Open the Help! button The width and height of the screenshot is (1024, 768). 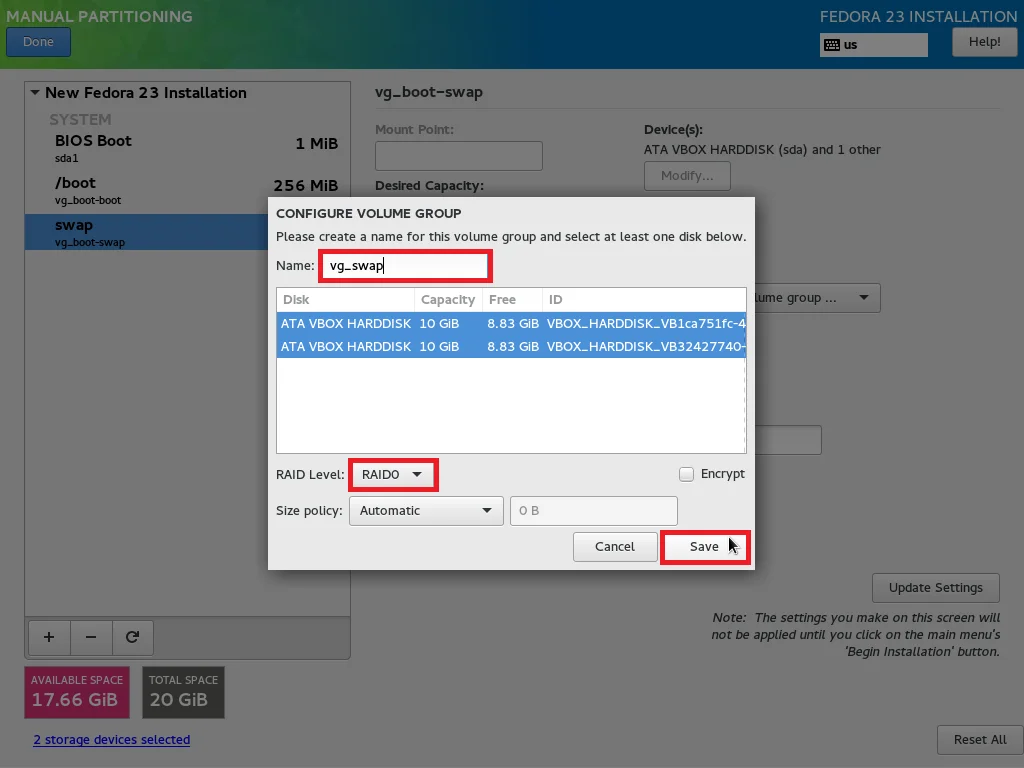pos(984,42)
